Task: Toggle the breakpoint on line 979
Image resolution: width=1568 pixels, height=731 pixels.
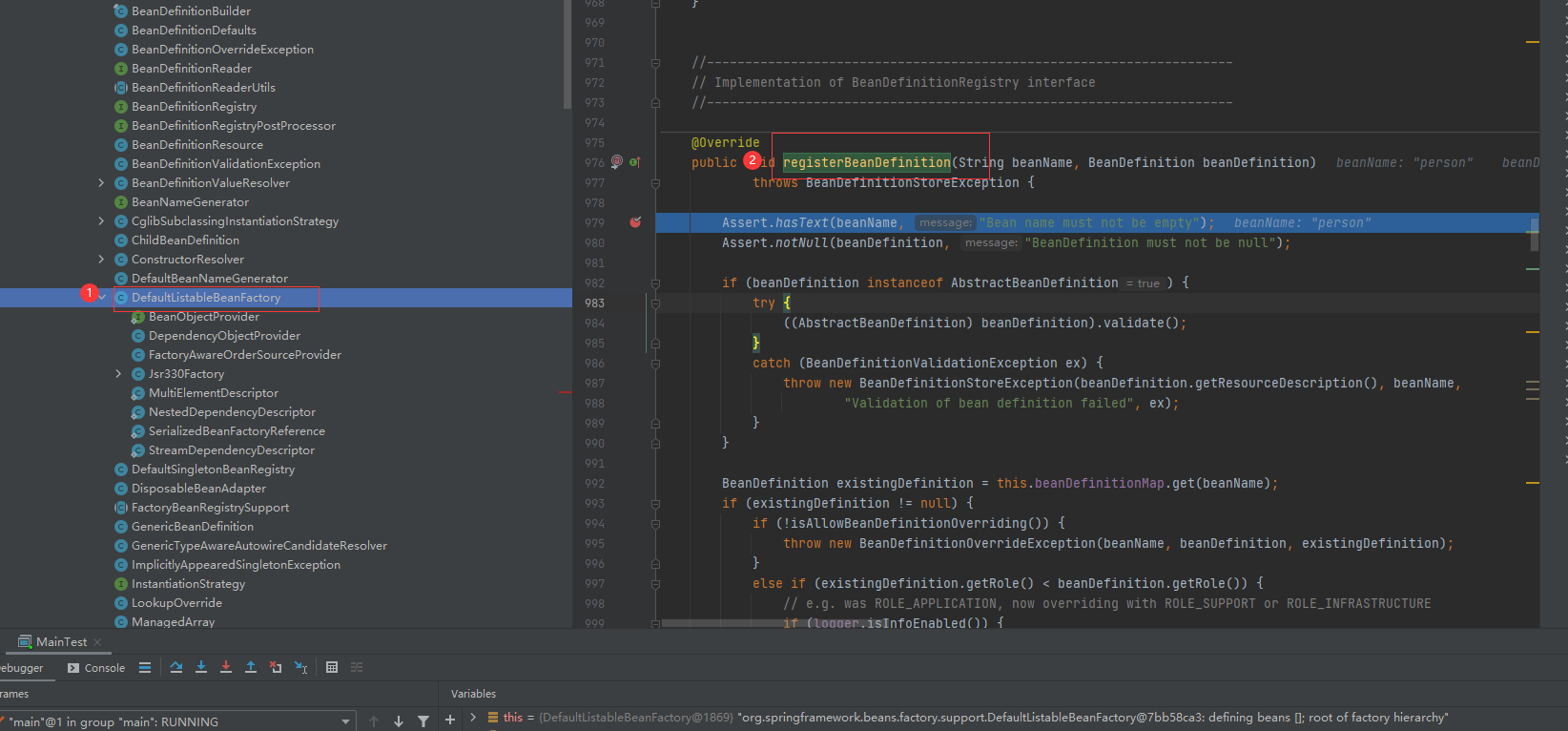Action: (635, 222)
